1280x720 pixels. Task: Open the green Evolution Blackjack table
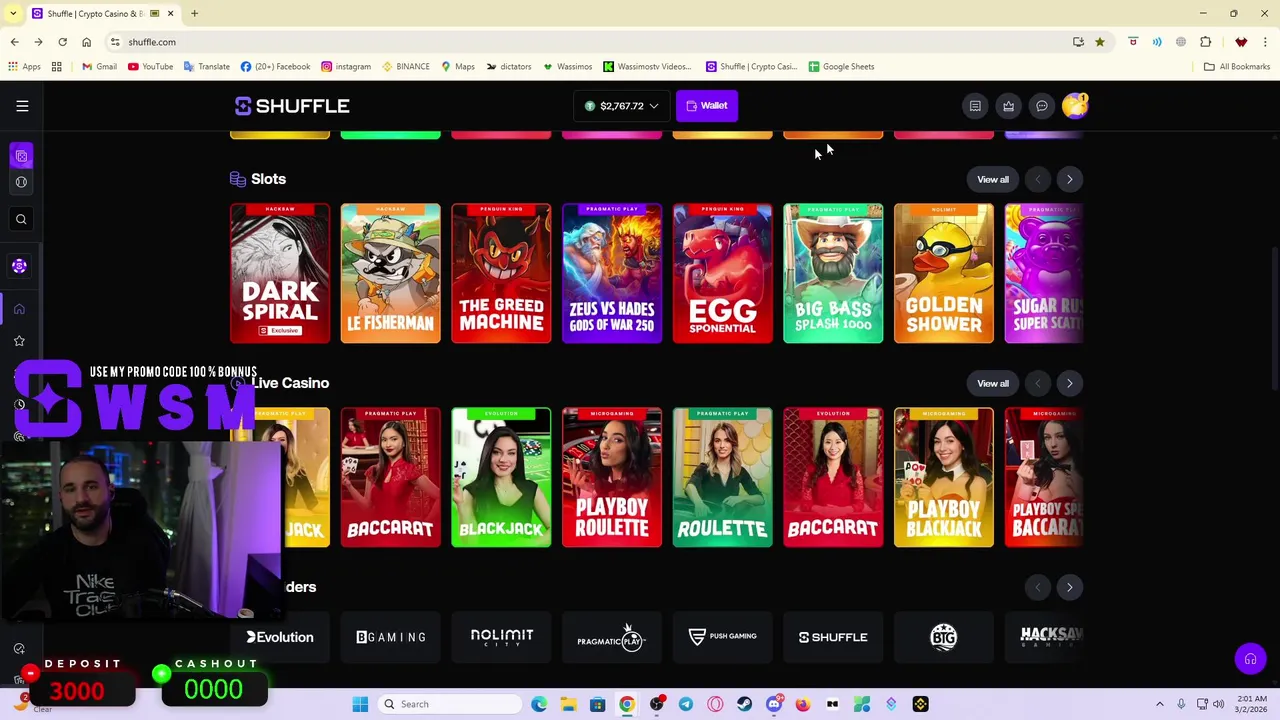click(x=501, y=478)
